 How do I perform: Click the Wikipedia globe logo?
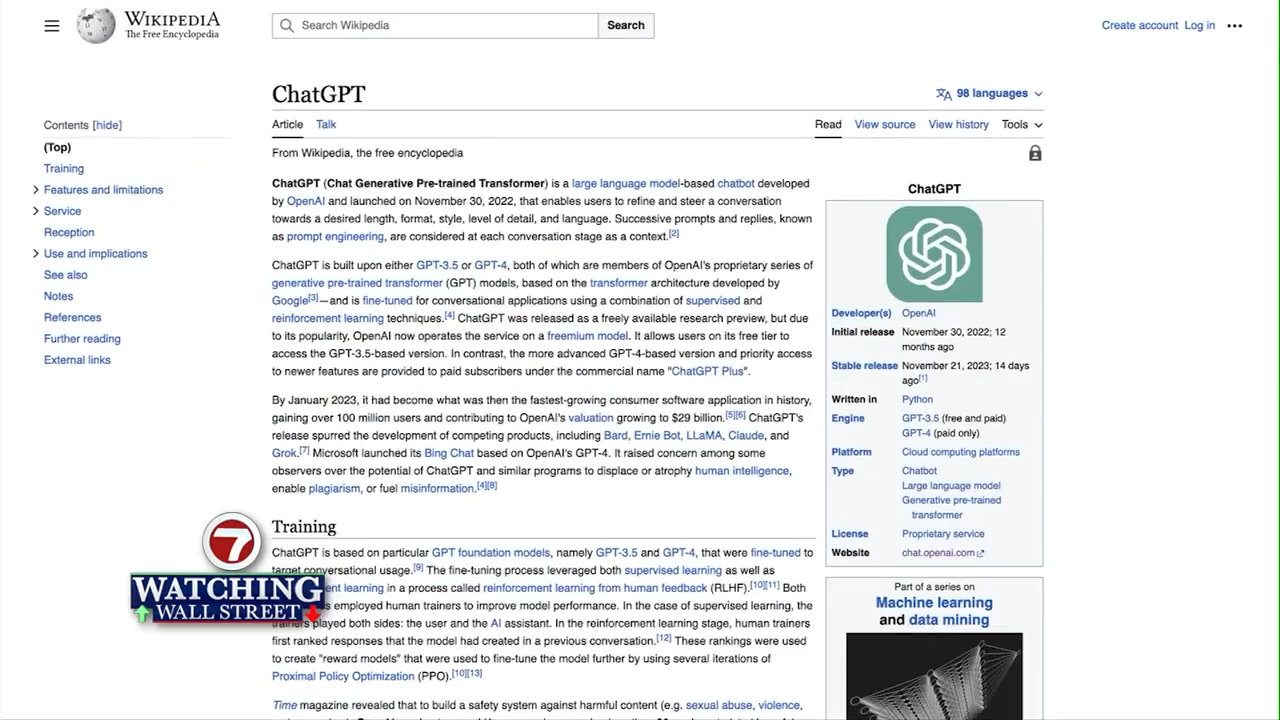96,26
